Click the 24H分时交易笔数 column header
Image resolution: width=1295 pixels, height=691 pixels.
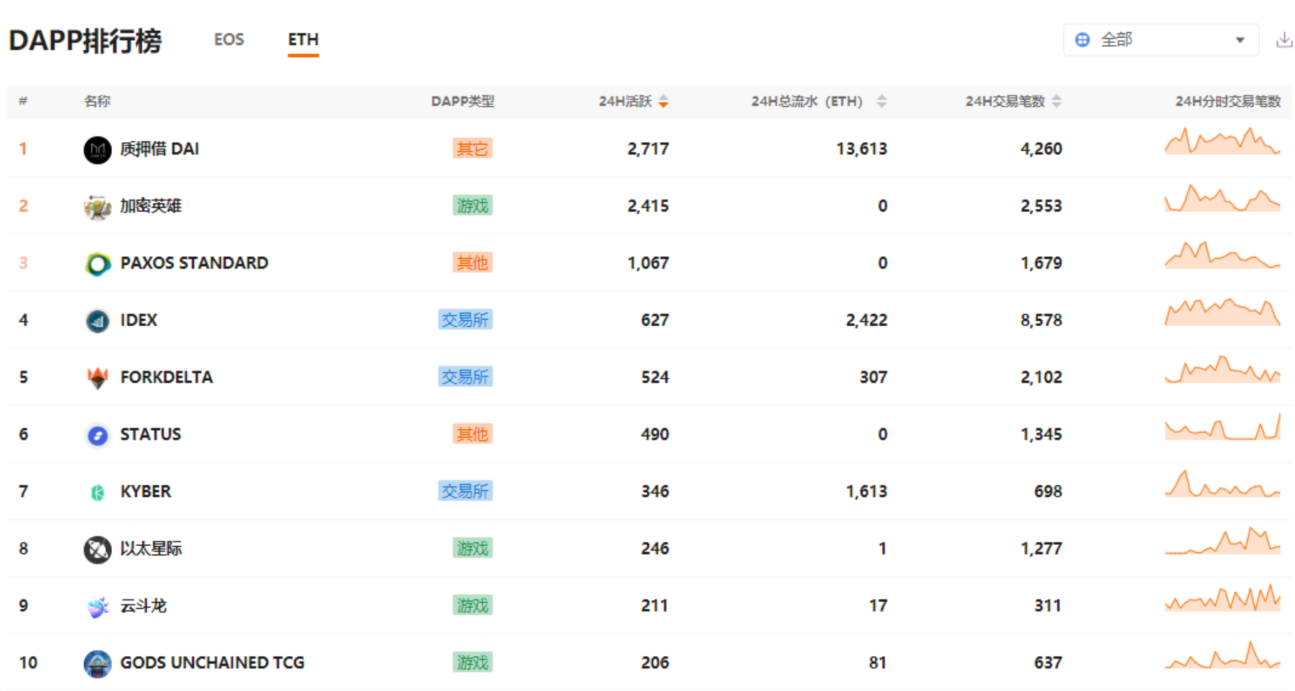pos(1228,101)
